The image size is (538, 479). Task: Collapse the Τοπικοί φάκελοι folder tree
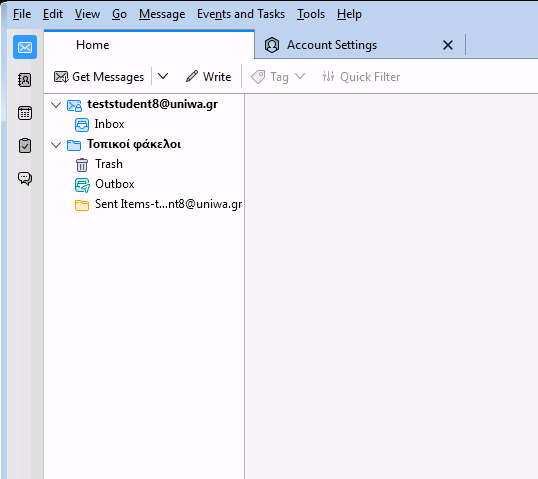[56, 145]
